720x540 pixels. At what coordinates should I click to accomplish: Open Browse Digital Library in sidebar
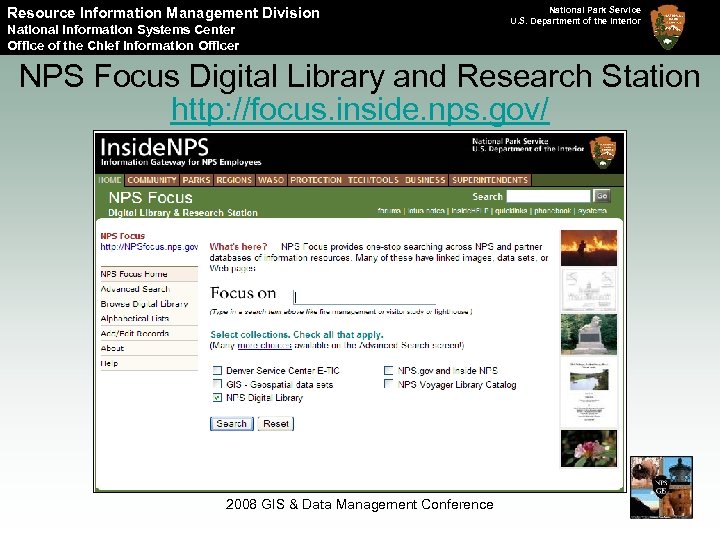pos(149,304)
